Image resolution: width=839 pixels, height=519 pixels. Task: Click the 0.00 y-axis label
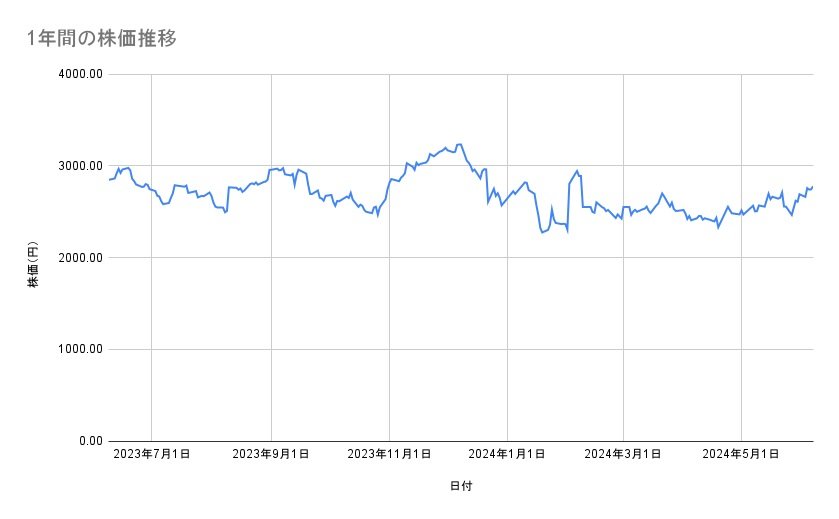click(x=88, y=441)
